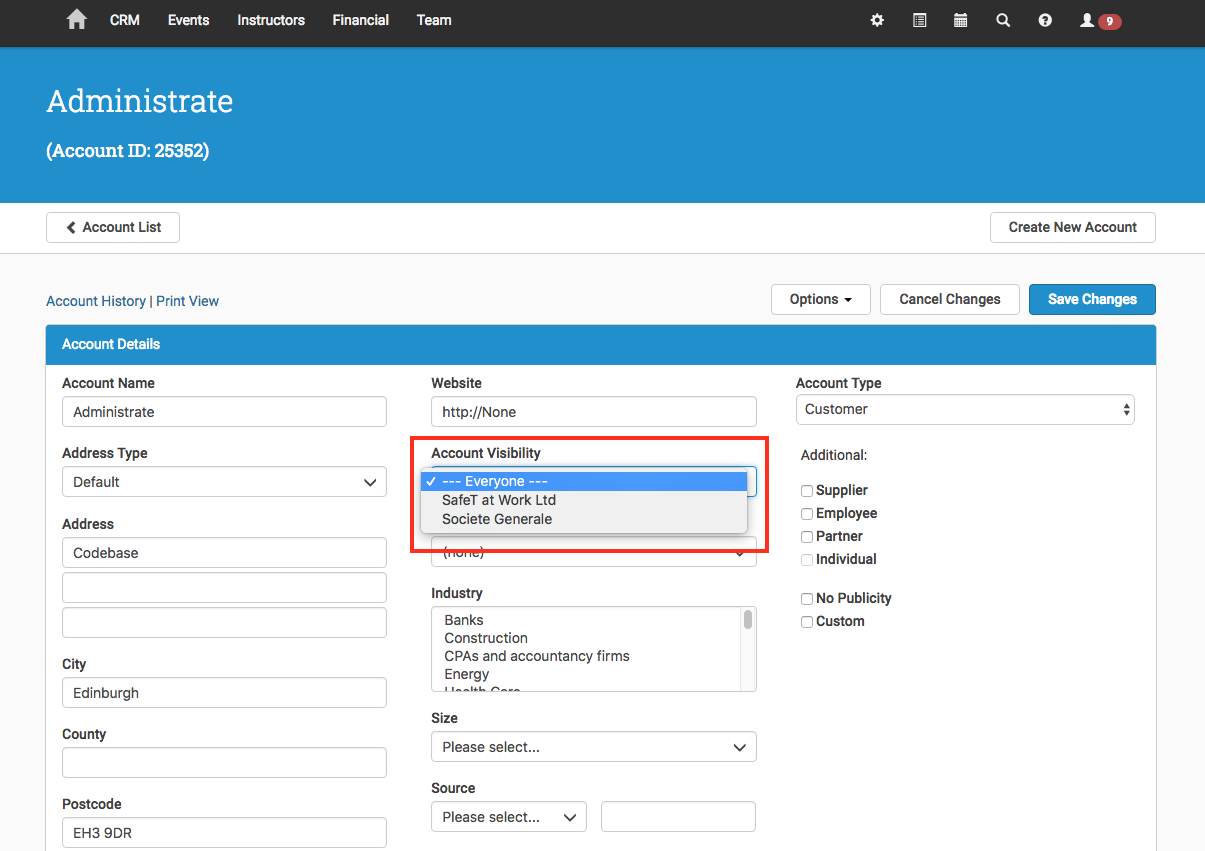Open the Financial menu
The image size is (1205, 851).
361,20
